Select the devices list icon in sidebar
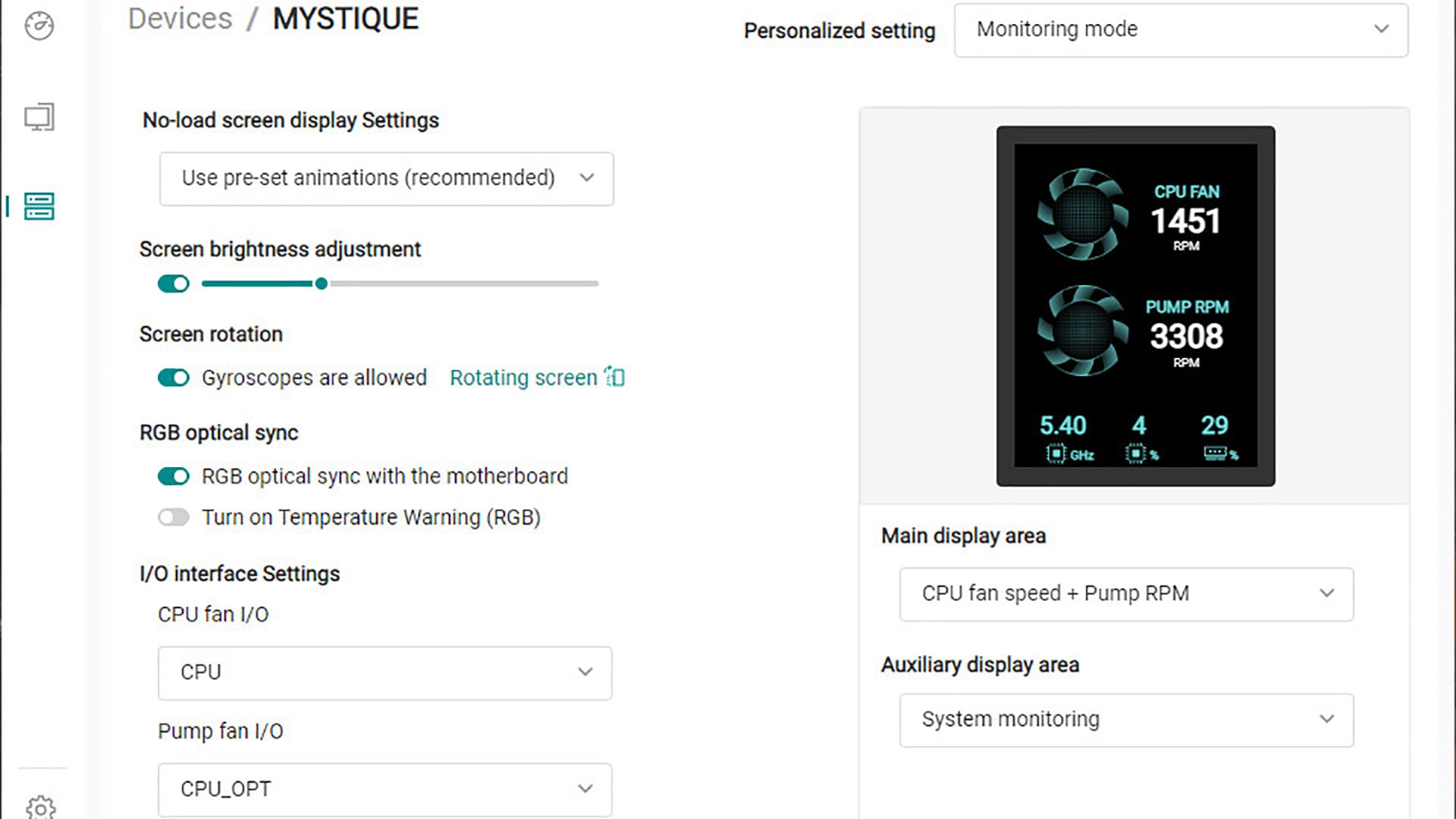 coord(39,206)
